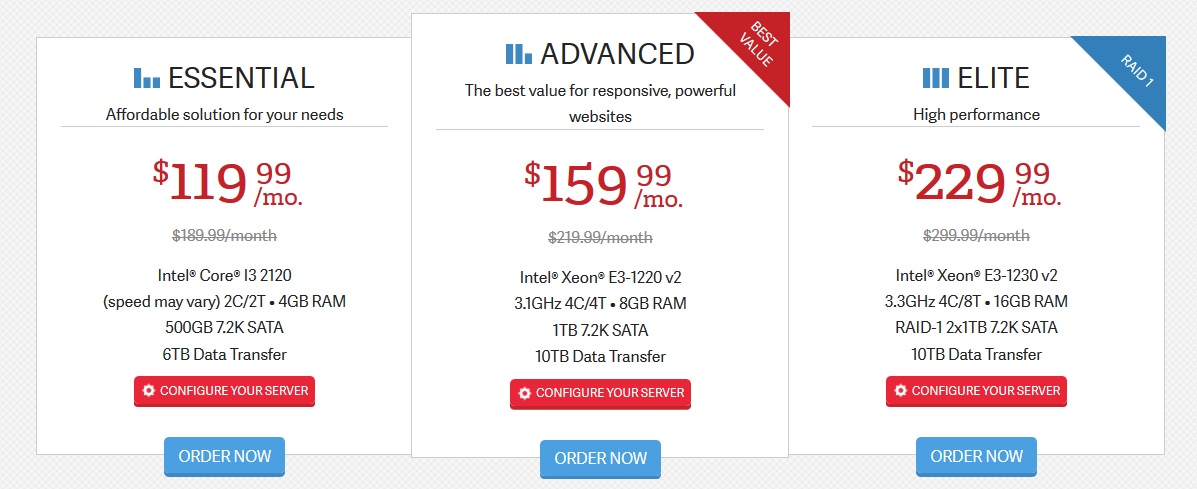Image resolution: width=1197 pixels, height=489 pixels.
Task: Click gear icon in Elite configure button
Action: click(901, 390)
